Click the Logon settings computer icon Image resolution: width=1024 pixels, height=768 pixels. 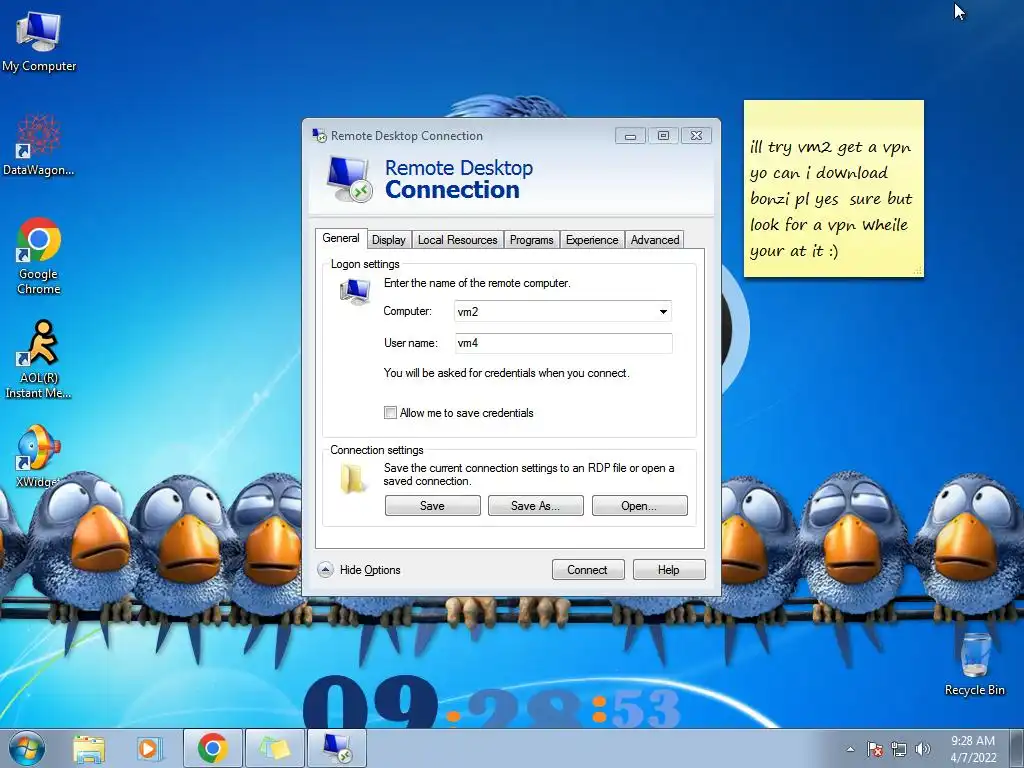point(355,291)
